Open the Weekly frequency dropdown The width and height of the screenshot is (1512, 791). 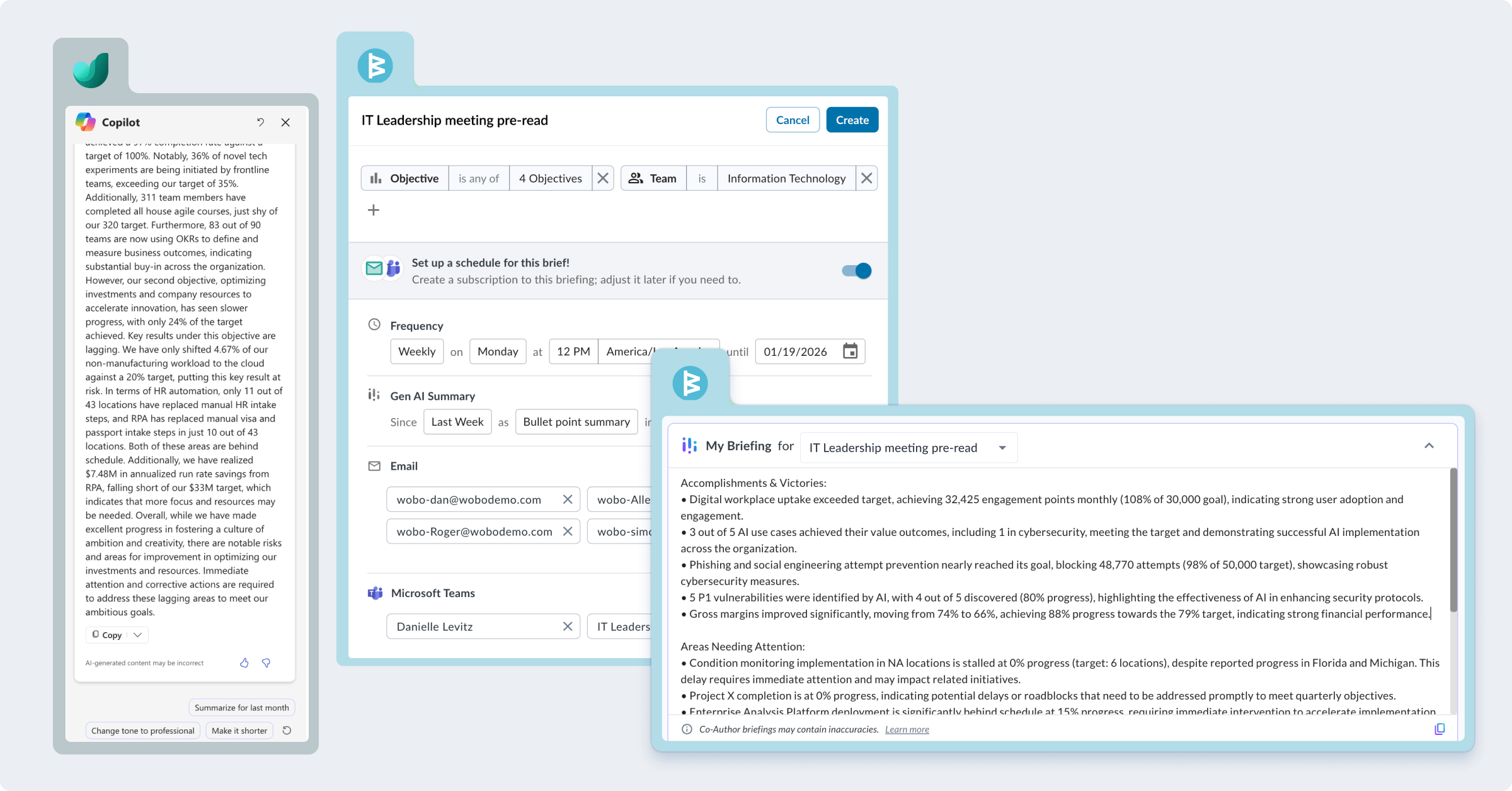[417, 351]
